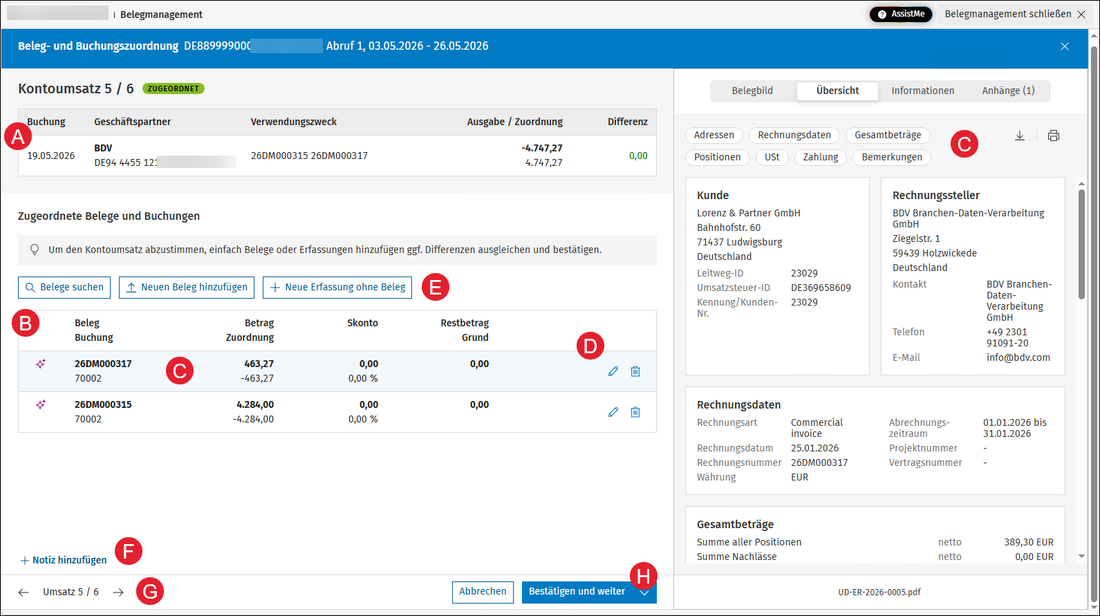The height and width of the screenshot is (616, 1100).
Task: Jump to the Adressen section
Action: [x=713, y=135]
